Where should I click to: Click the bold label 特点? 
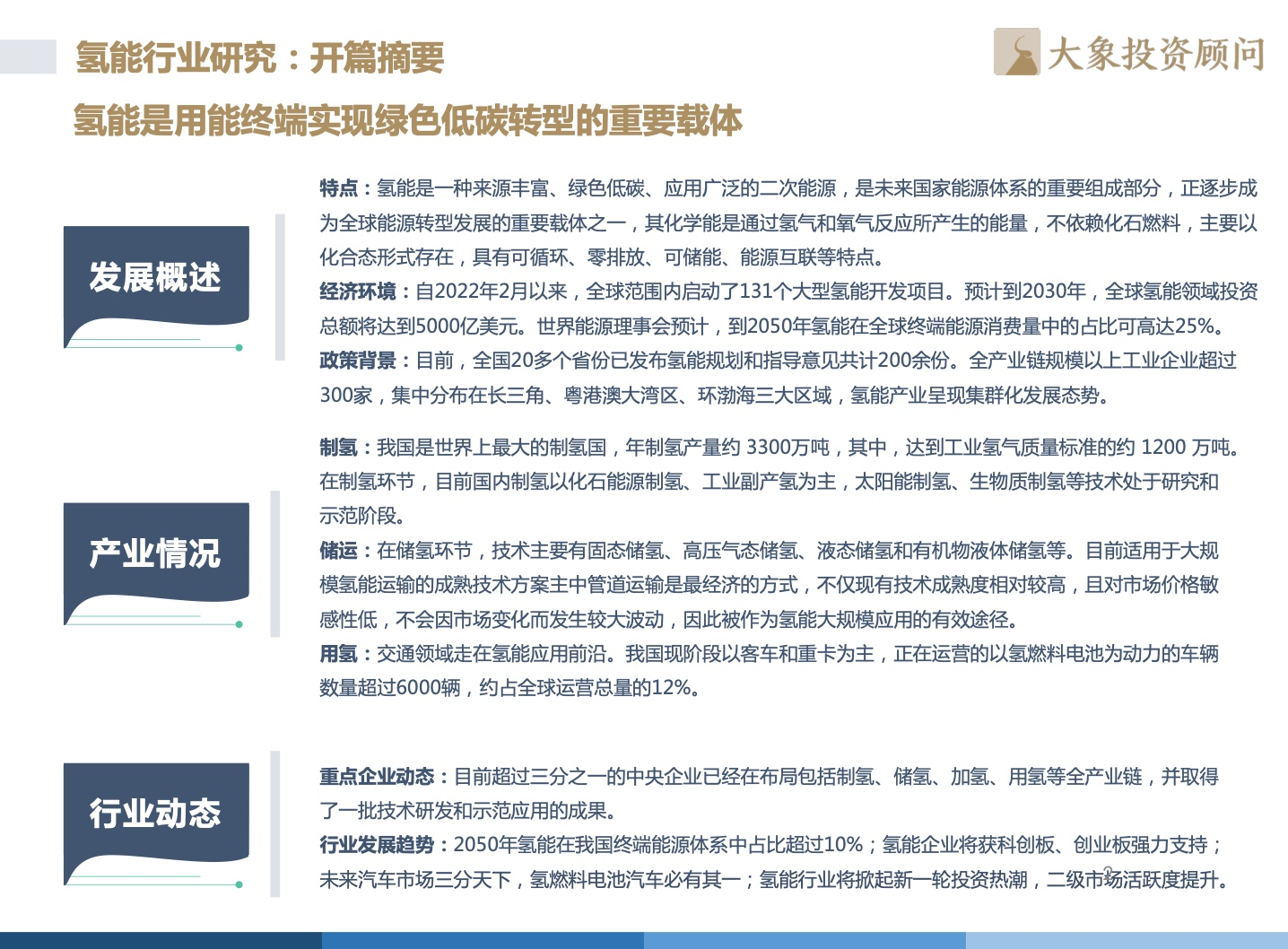(339, 188)
